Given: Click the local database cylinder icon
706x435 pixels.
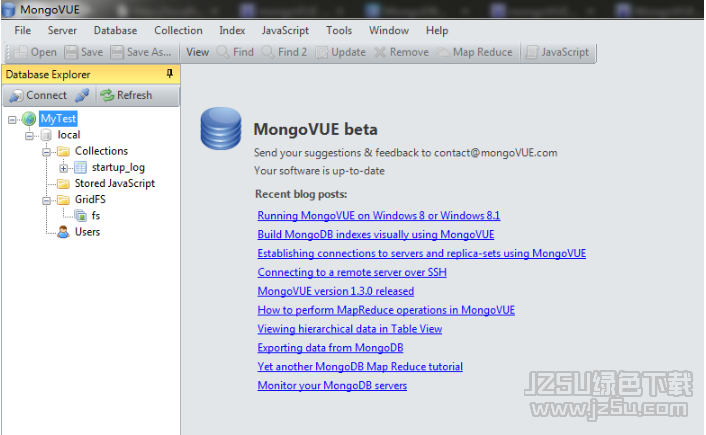Looking at the screenshot, I should (x=46, y=135).
